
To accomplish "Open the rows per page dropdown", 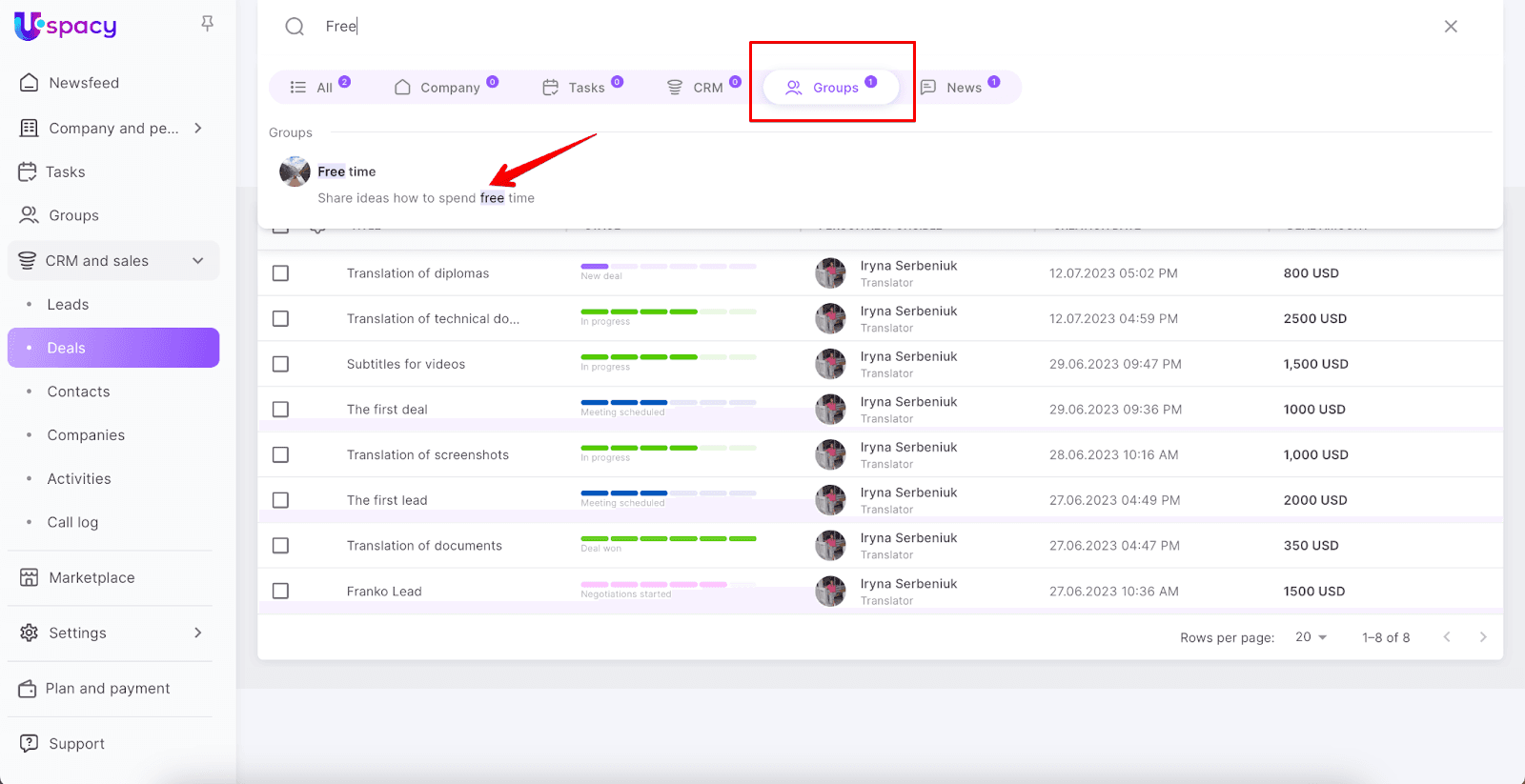I will pyautogui.click(x=1311, y=637).
